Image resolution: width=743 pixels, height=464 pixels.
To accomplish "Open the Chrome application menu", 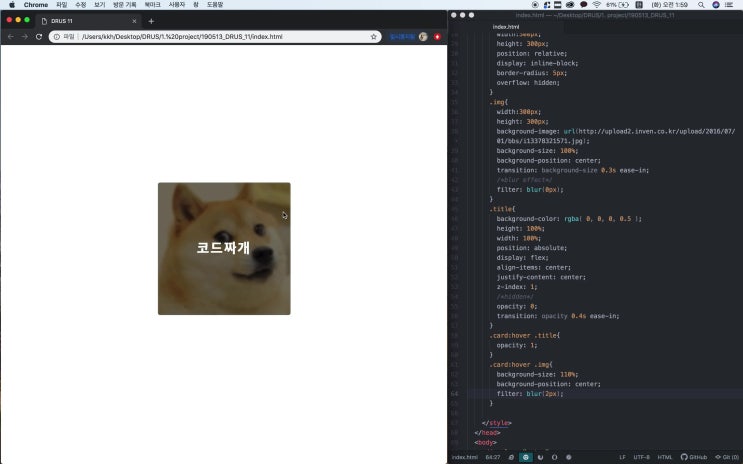I will click(36, 5).
